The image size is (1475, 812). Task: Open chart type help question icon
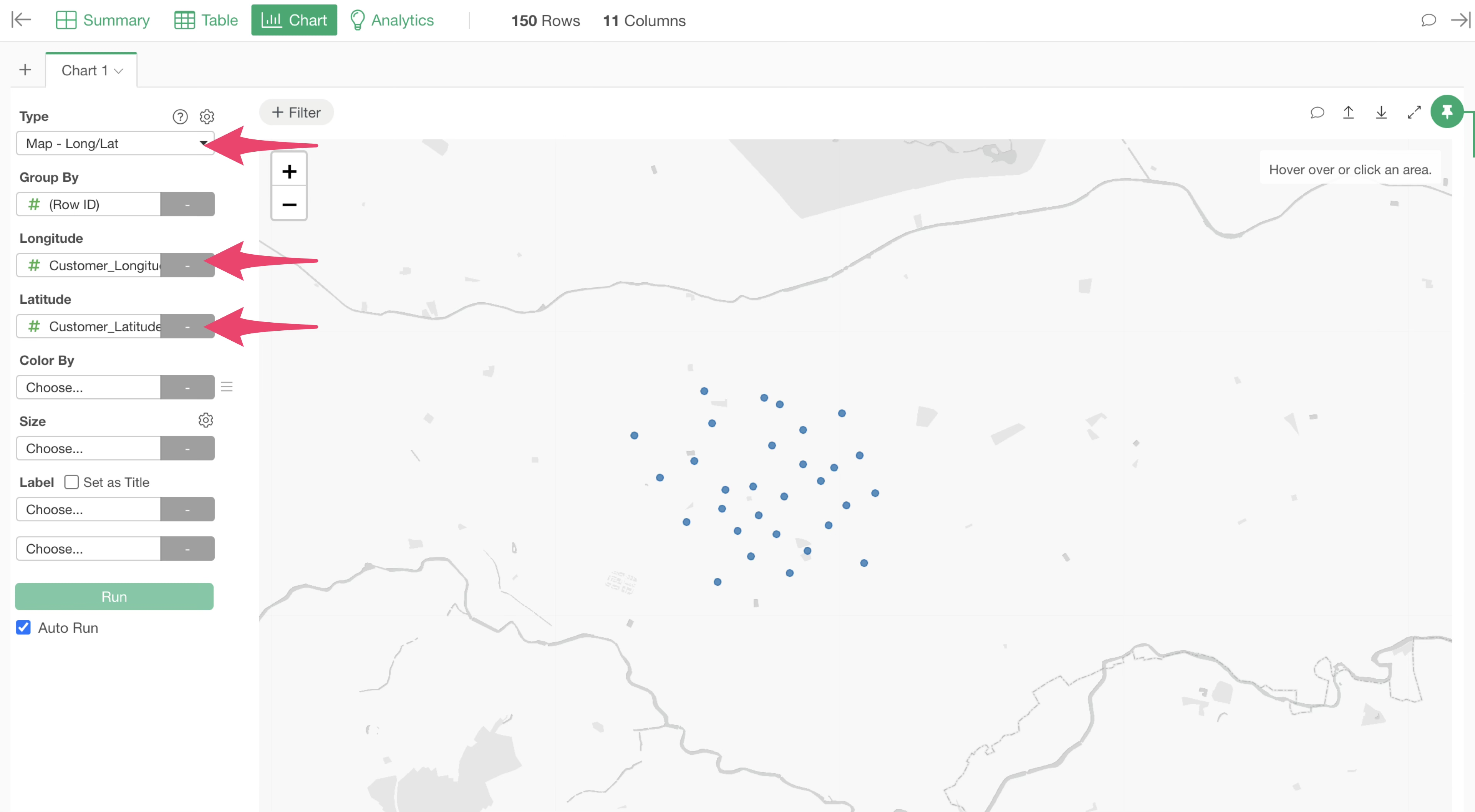[180, 117]
